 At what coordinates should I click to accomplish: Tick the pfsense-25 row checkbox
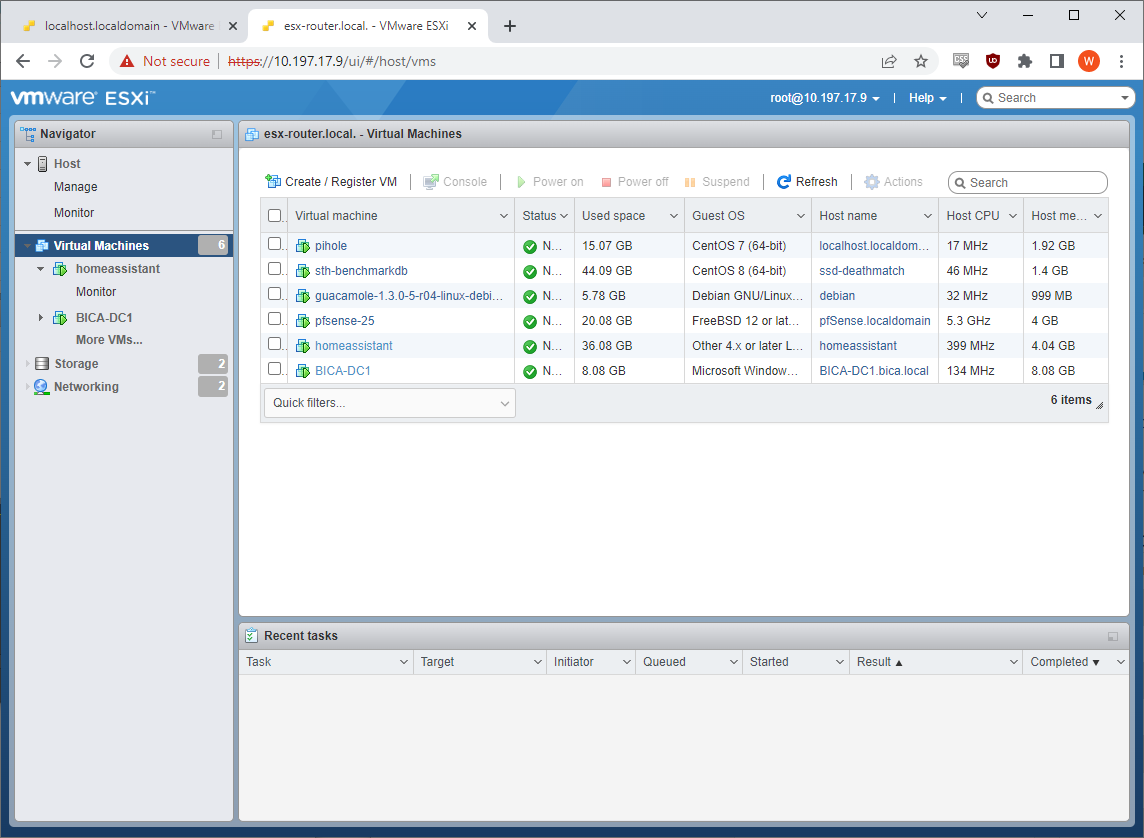275,321
